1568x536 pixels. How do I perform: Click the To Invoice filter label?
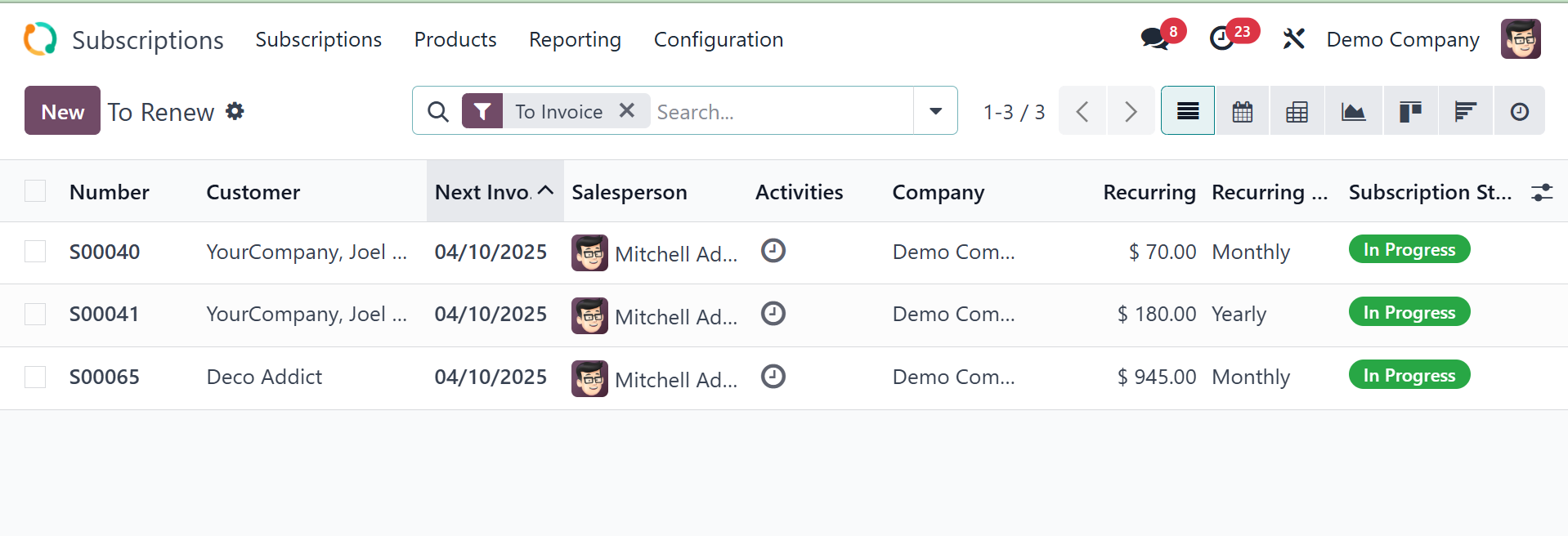click(x=559, y=112)
